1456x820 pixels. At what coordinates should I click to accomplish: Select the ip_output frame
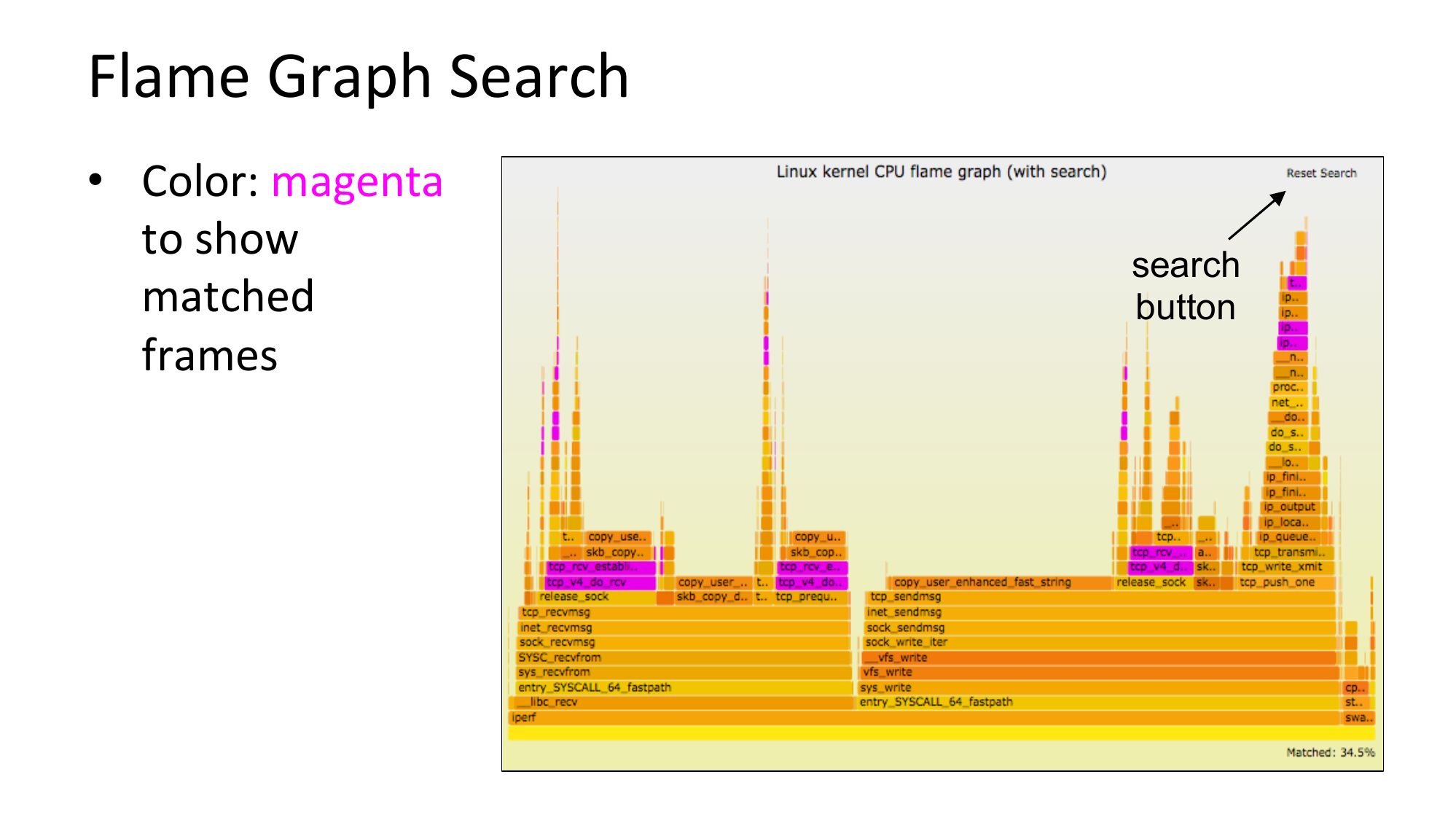(x=1290, y=507)
